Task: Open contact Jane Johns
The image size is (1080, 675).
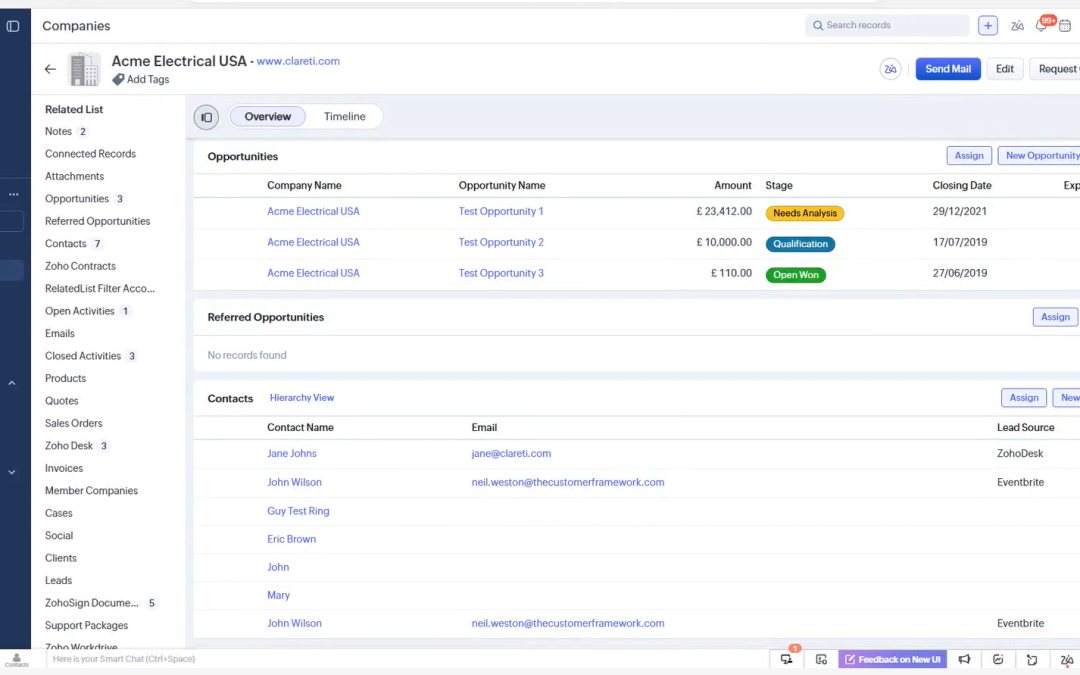Action: (x=292, y=454)
